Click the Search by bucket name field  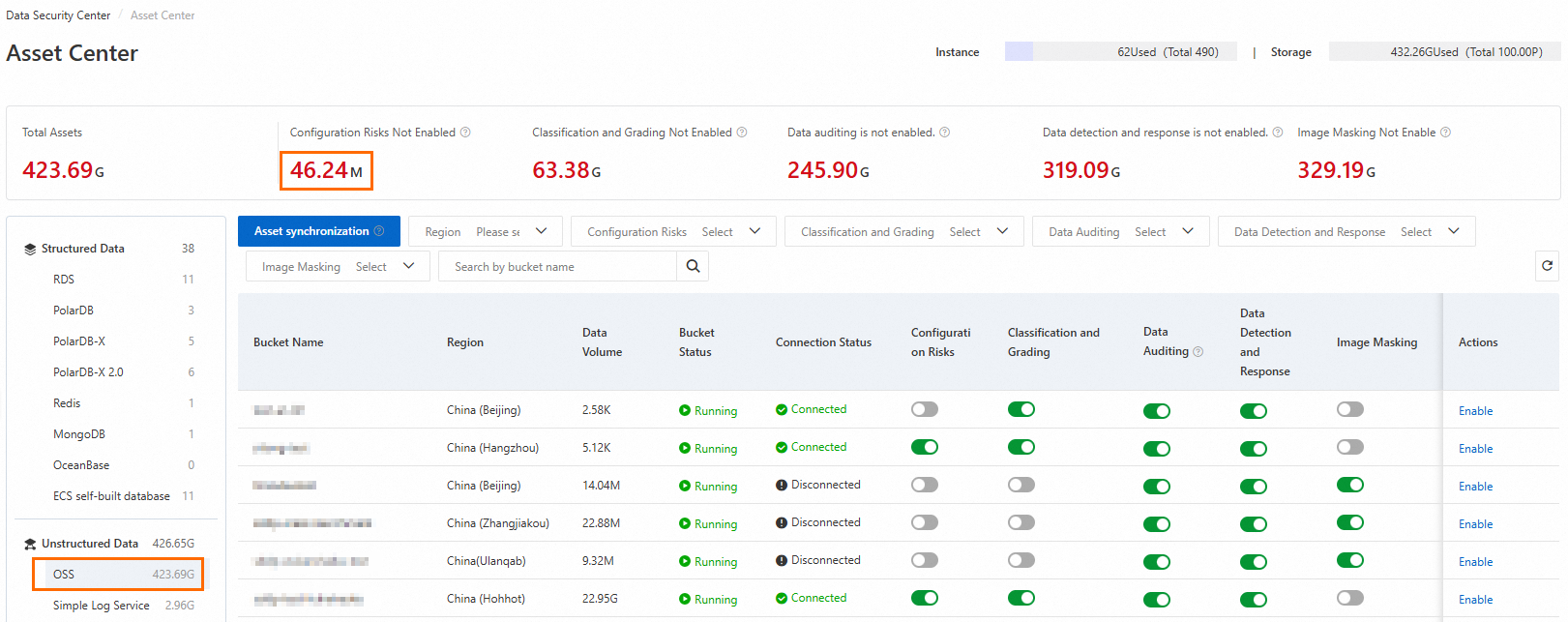point(558,266)
